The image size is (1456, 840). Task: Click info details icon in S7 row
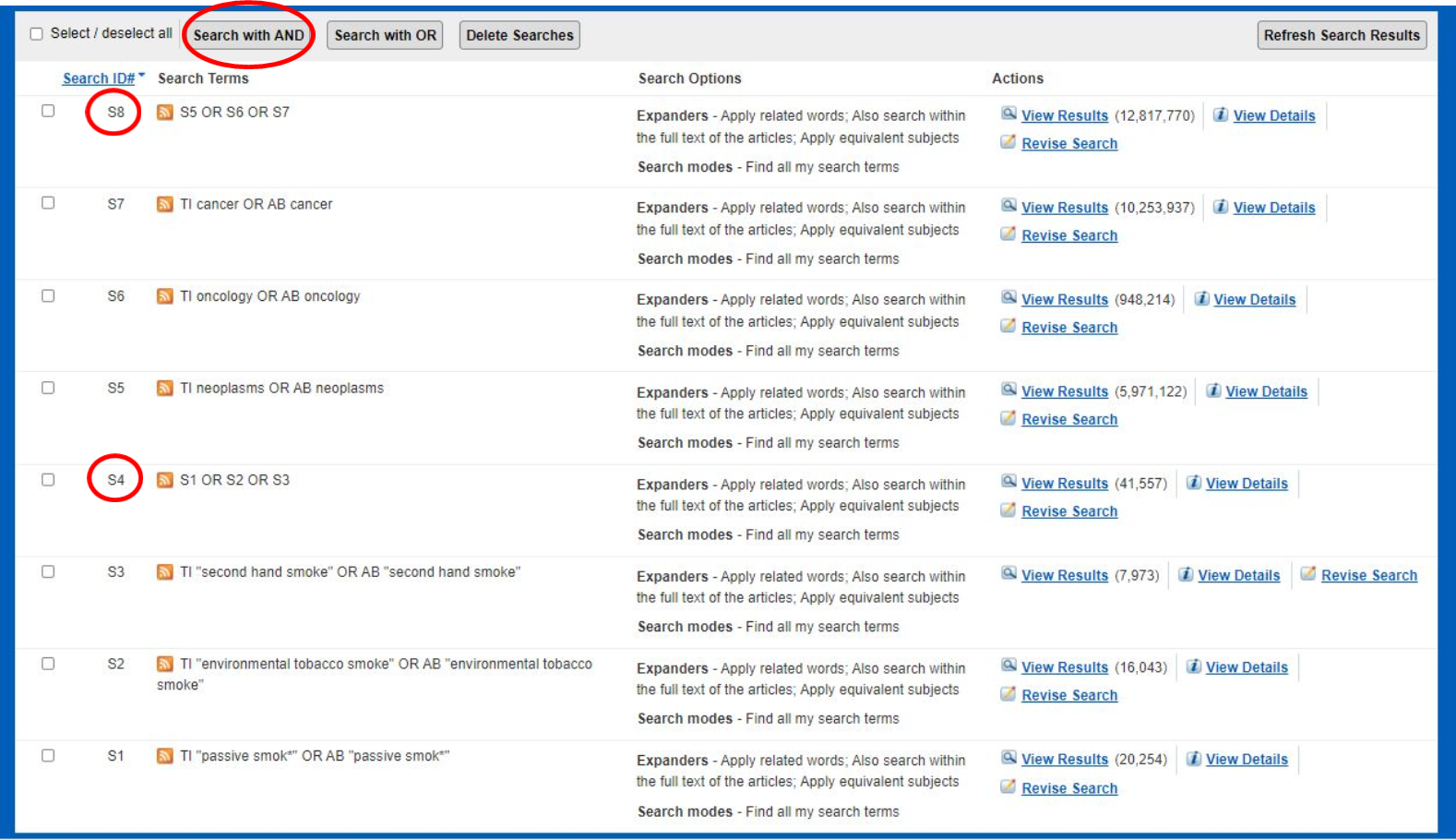1221,207
